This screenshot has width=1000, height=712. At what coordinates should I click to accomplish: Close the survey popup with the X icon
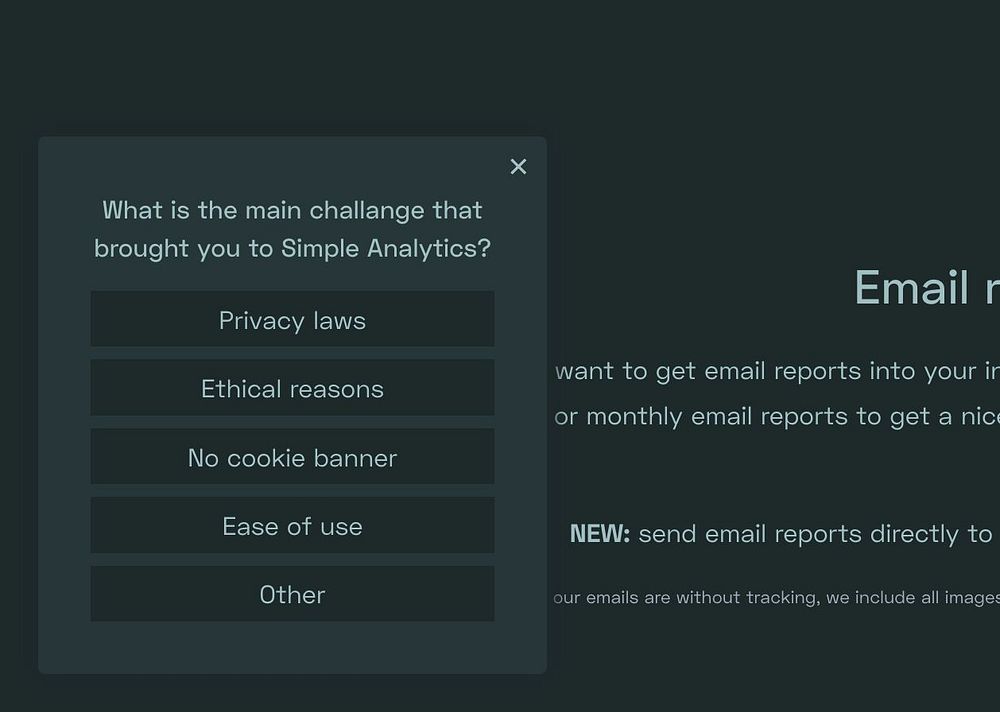pyautogui.click(x=518, y=167)
